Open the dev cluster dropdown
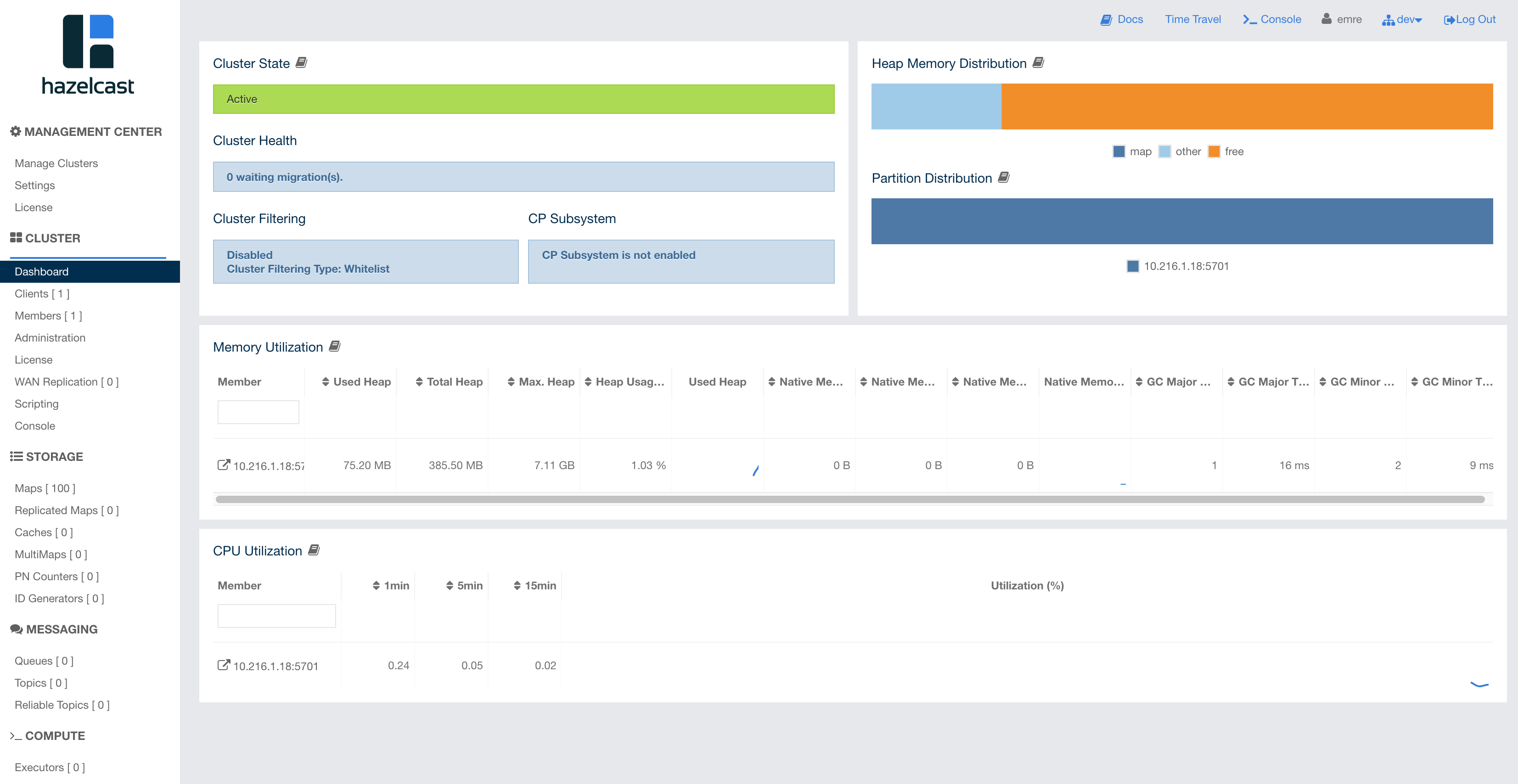This screenshot has width=1518, height=784. point(1402,19)
